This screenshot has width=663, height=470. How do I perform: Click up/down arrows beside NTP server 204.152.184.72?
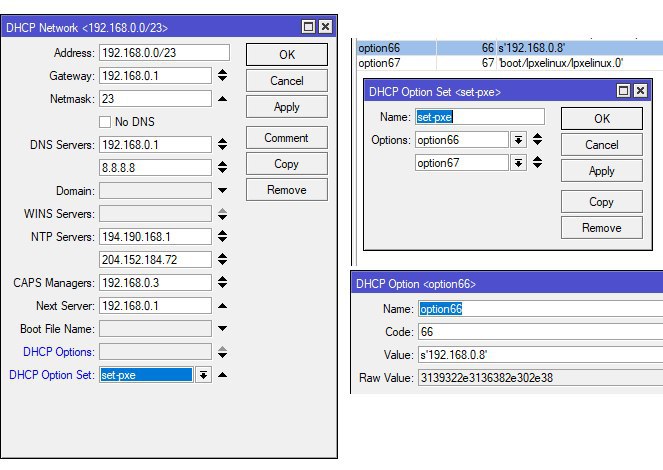pyautogui.click(x=222, y=260)
